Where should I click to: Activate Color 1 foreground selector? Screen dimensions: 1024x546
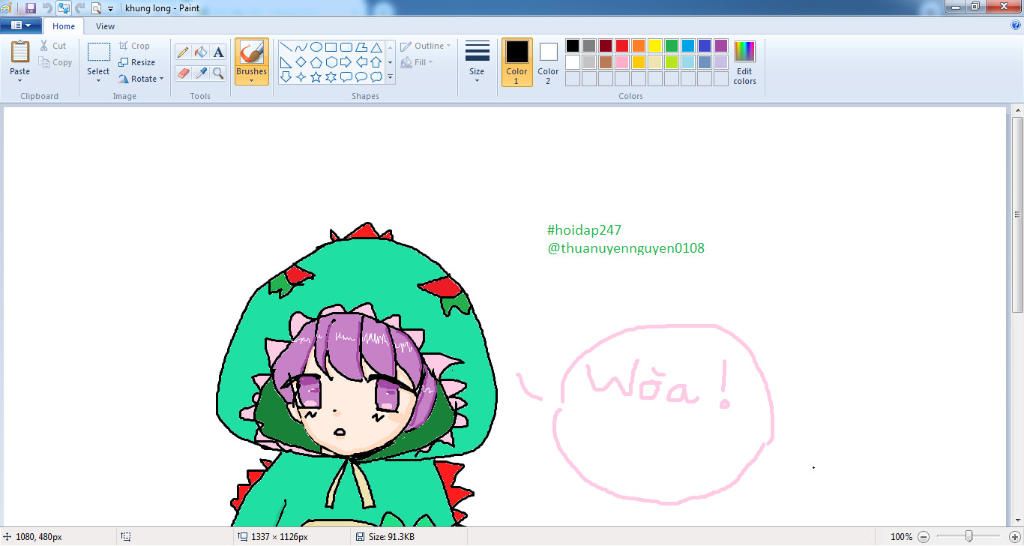pyautogui.click(x=516, y=62)
